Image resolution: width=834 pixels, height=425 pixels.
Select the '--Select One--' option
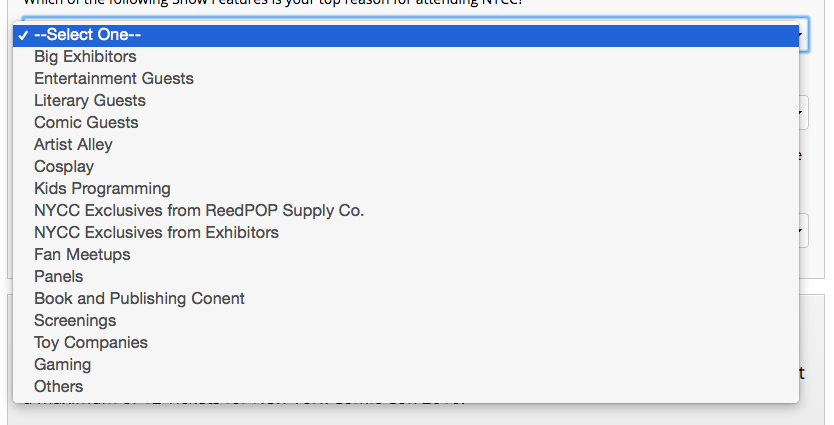tap(406, 35)
